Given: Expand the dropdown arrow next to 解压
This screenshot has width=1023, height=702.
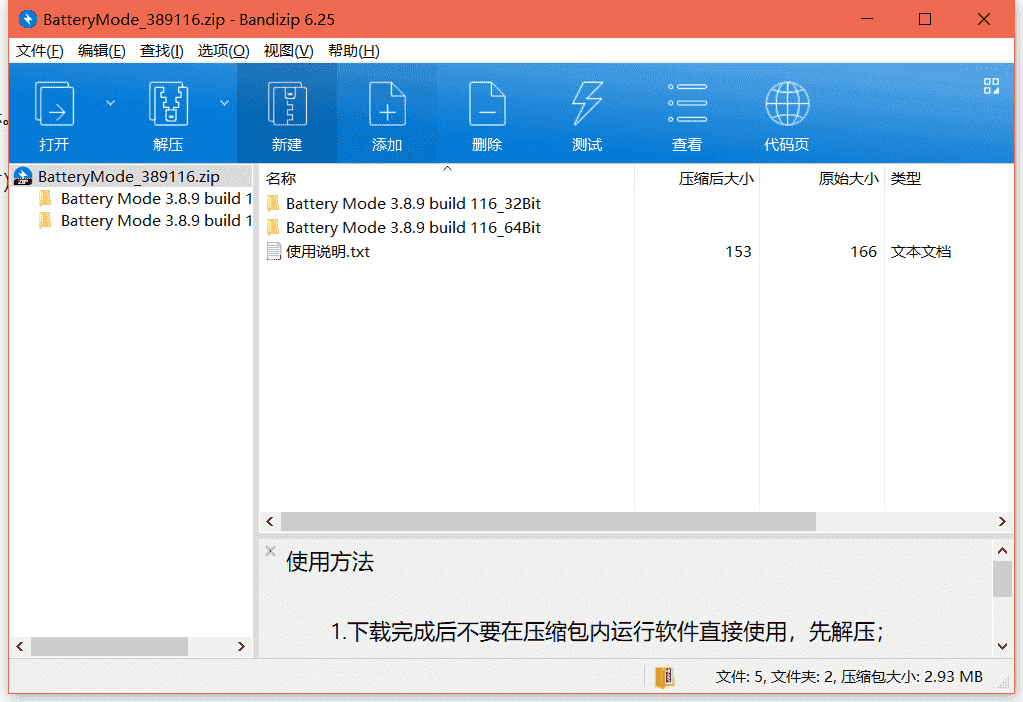Looking at the screenshot, I should pyautogui.click(x=224, y=103).
